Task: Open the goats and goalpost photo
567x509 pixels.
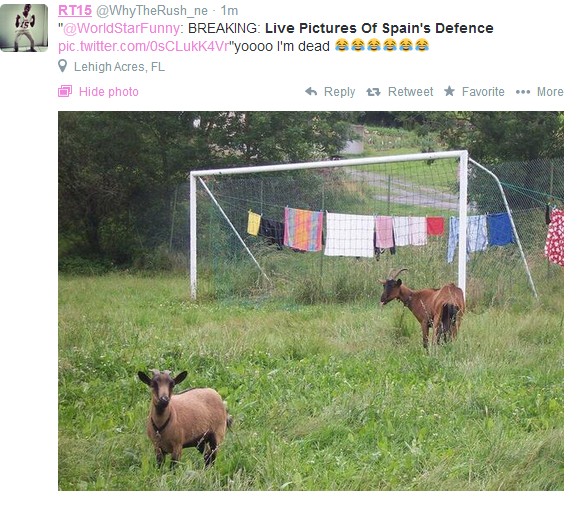Action: (x=311, y=301)
